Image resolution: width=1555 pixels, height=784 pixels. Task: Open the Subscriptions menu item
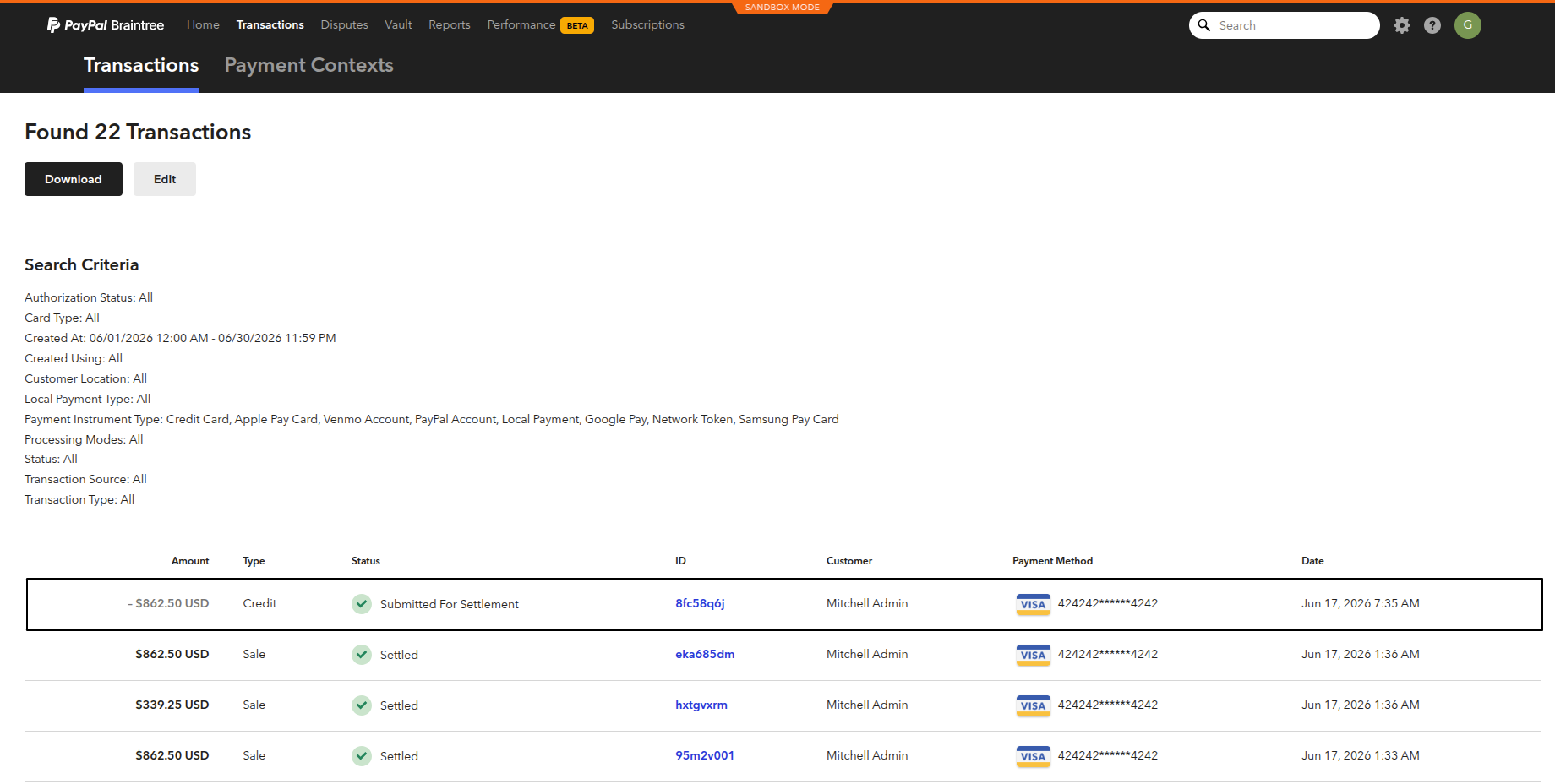point(648,24)
